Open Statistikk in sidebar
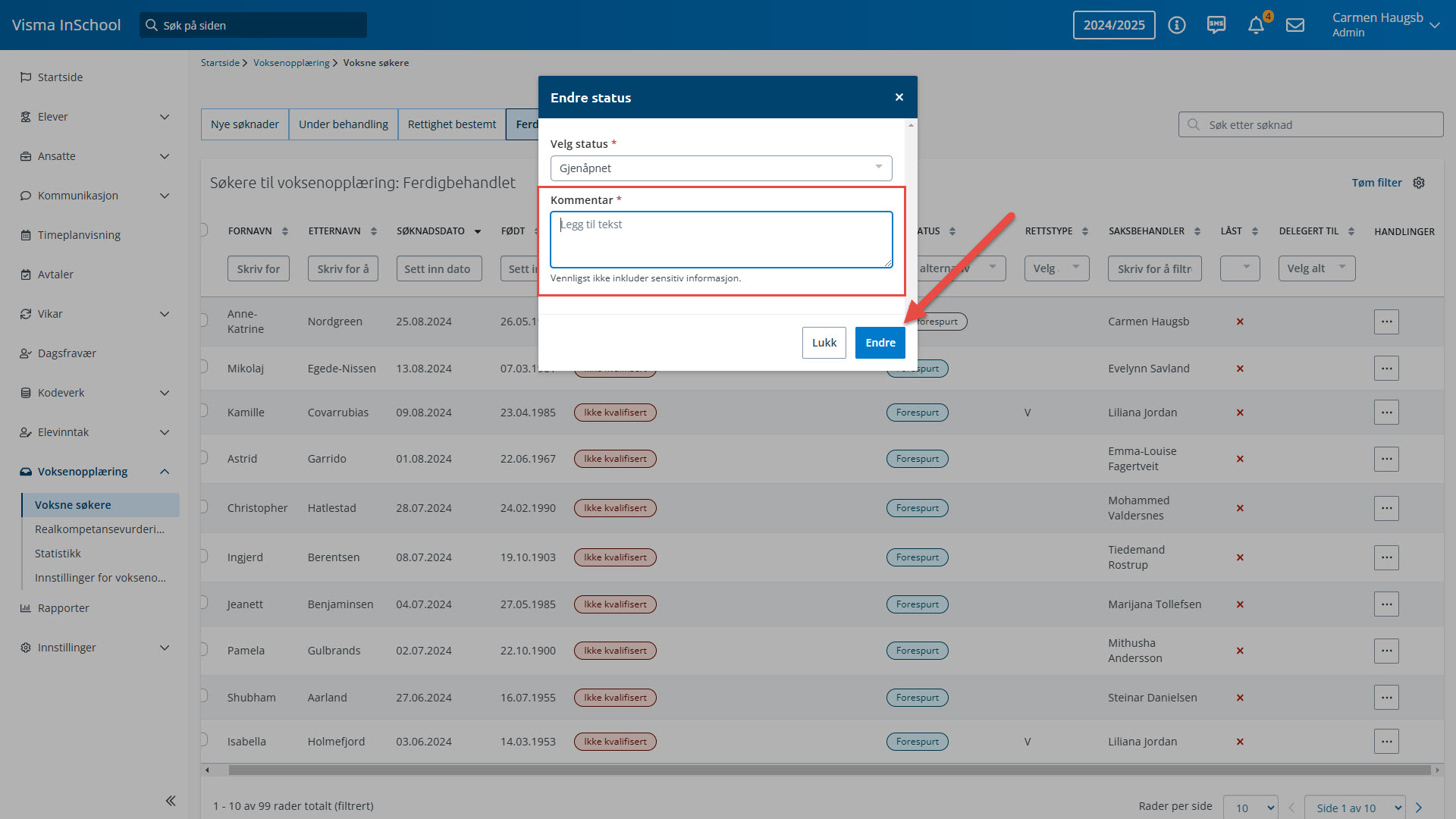The image size is (1456, 819). point(58,554)
